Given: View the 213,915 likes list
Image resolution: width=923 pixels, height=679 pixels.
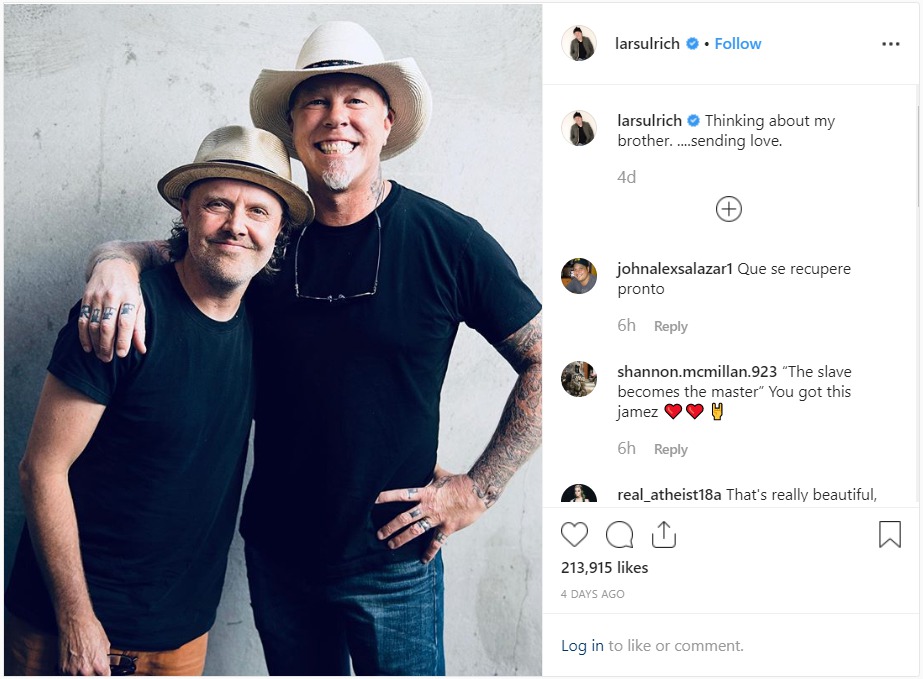Looking at the screenshot, I should [x=604, y=568].
